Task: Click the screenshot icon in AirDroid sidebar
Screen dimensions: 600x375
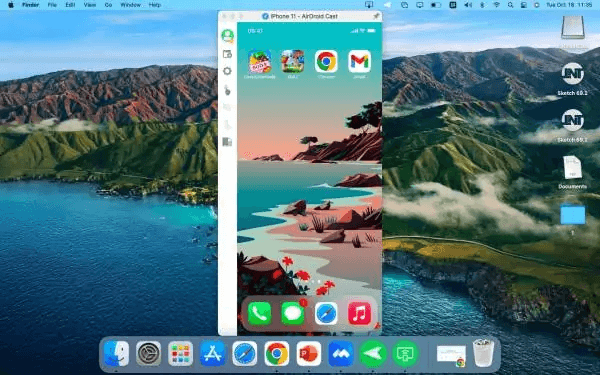Action: point(227,54)
